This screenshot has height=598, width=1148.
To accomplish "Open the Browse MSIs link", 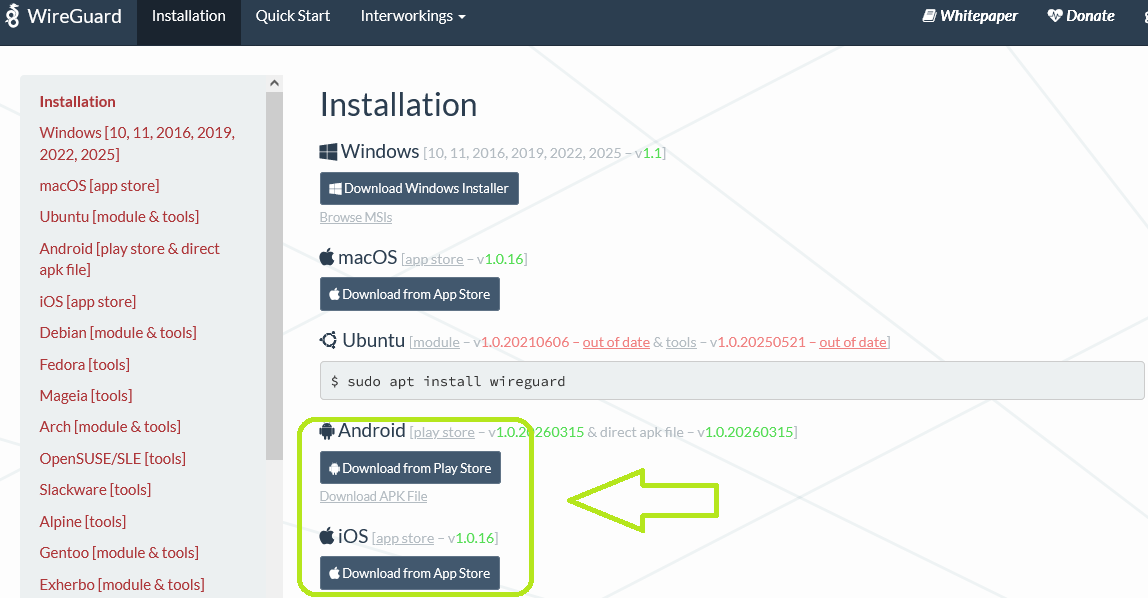I will [x=356, y=217].
